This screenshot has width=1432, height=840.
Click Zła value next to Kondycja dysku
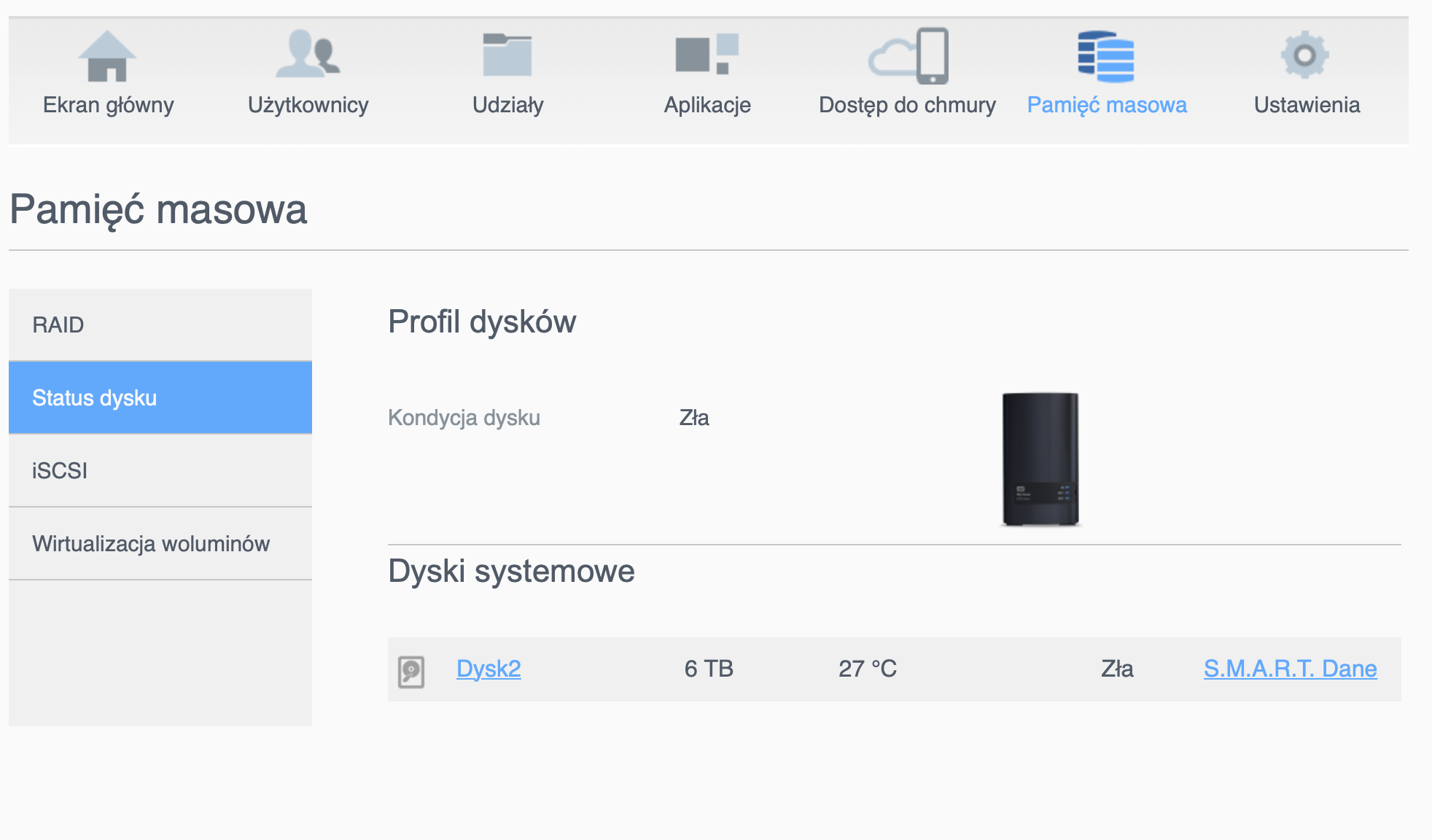tap(694, 418)
